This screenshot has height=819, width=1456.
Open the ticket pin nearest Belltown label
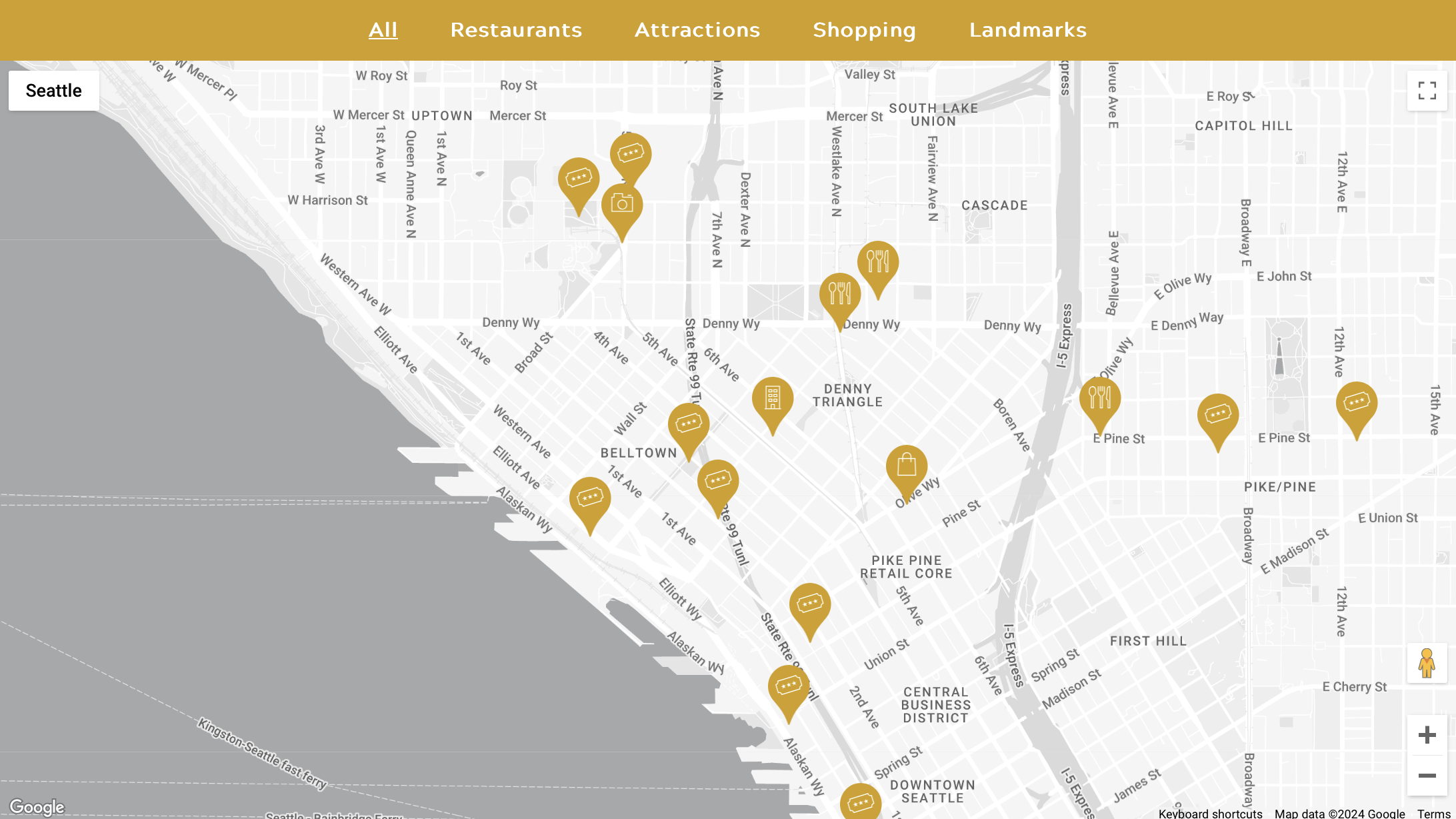coord(688,424)
